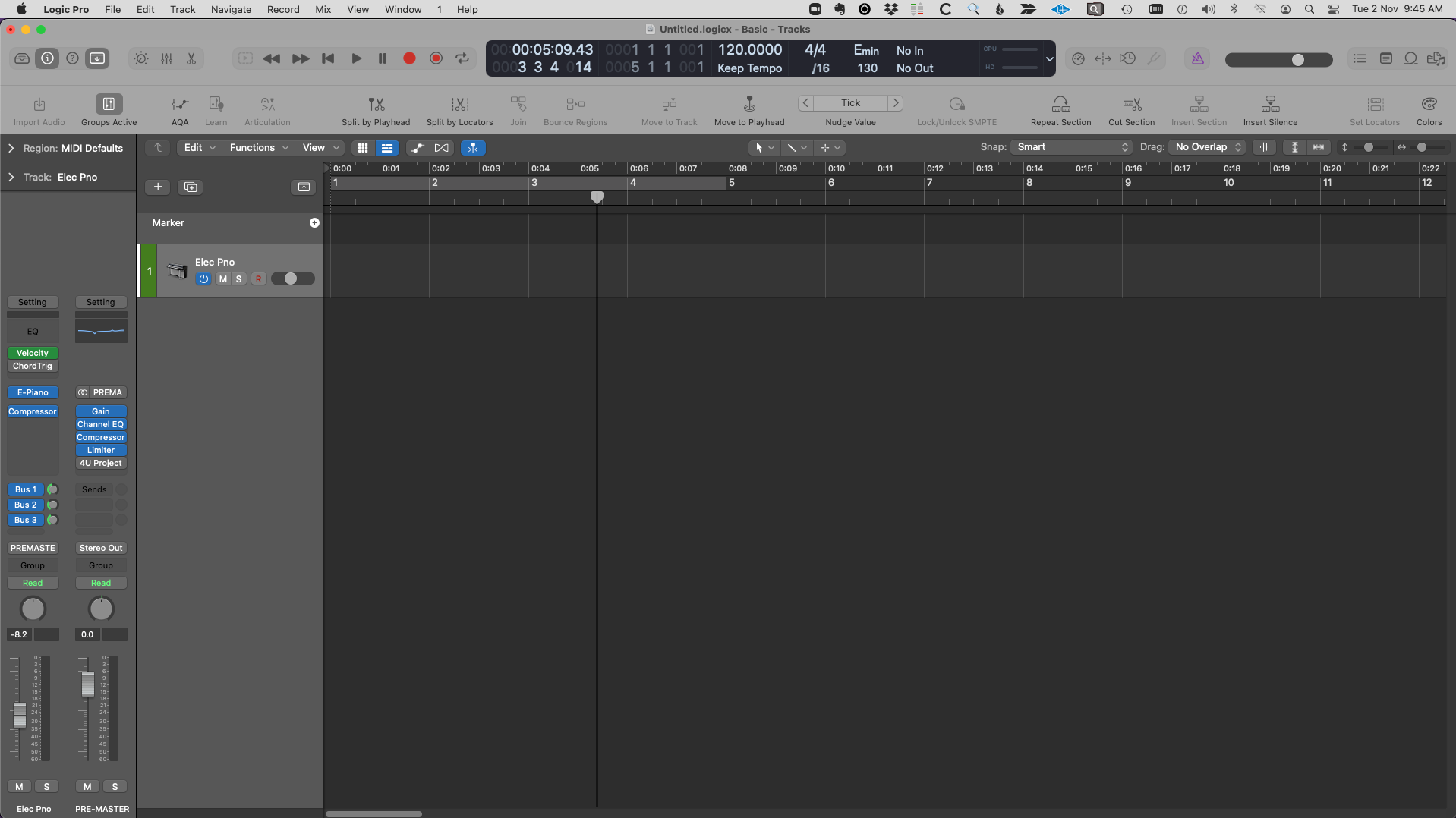Viewport: 1456px width, 818px height.
Task: Select the Split by Playhead tool
Action: point(376,109)
